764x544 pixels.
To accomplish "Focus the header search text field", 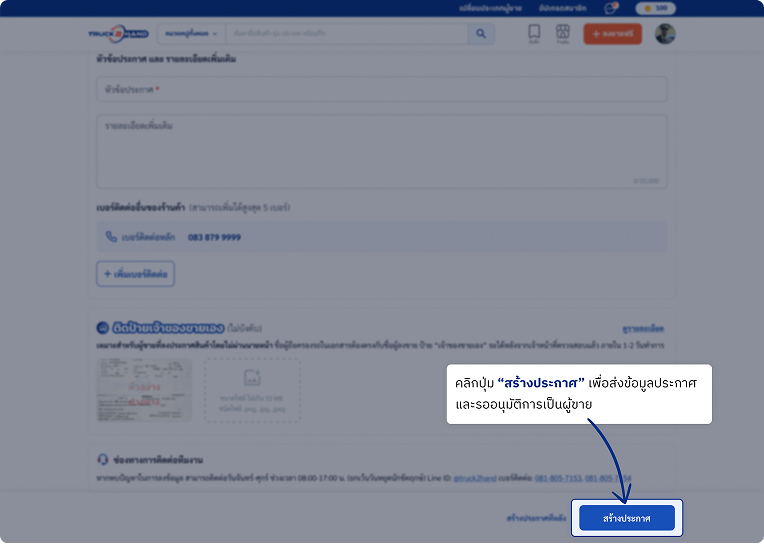I will (346, 34).
